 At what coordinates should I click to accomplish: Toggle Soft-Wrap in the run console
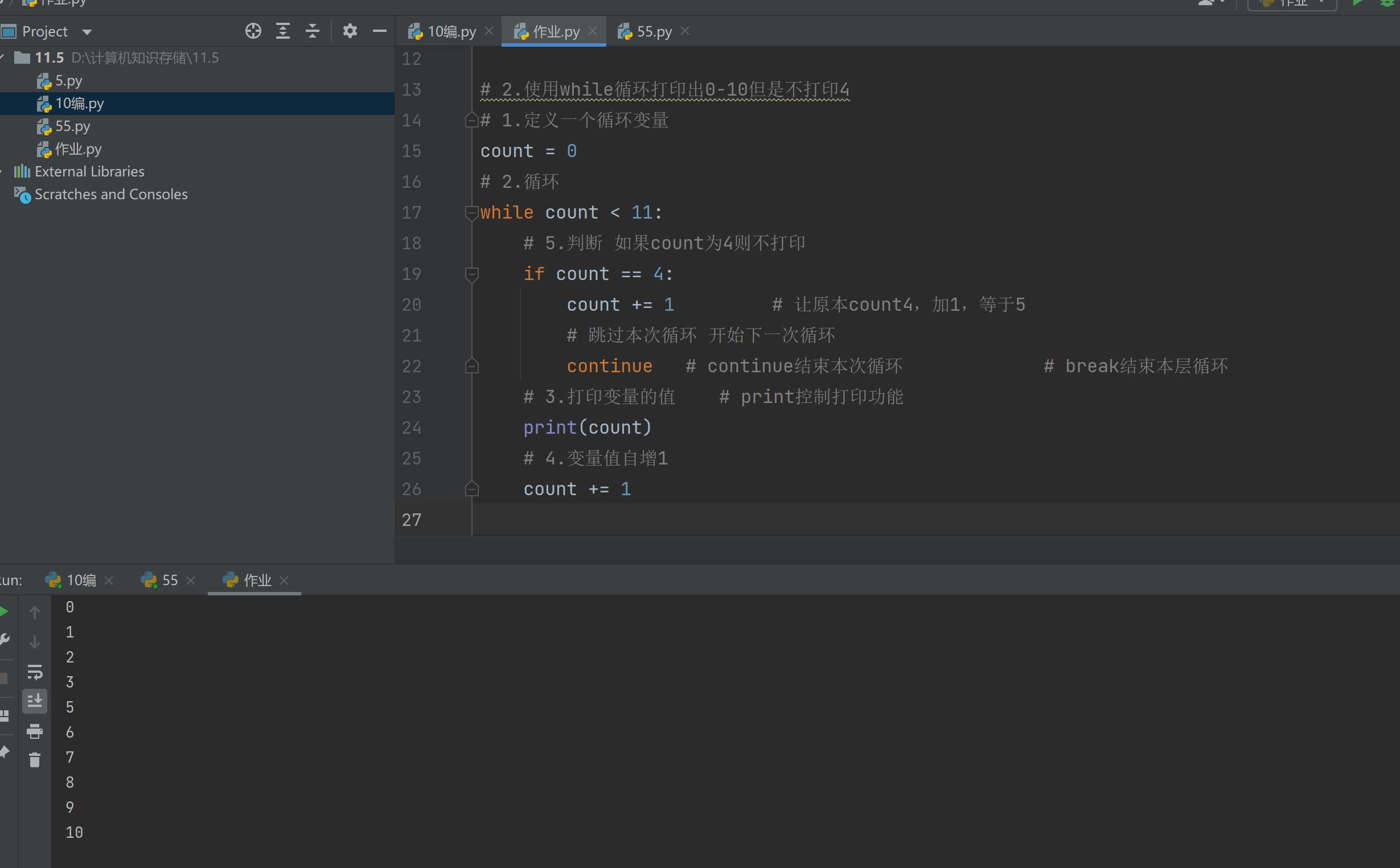point(35,672)
